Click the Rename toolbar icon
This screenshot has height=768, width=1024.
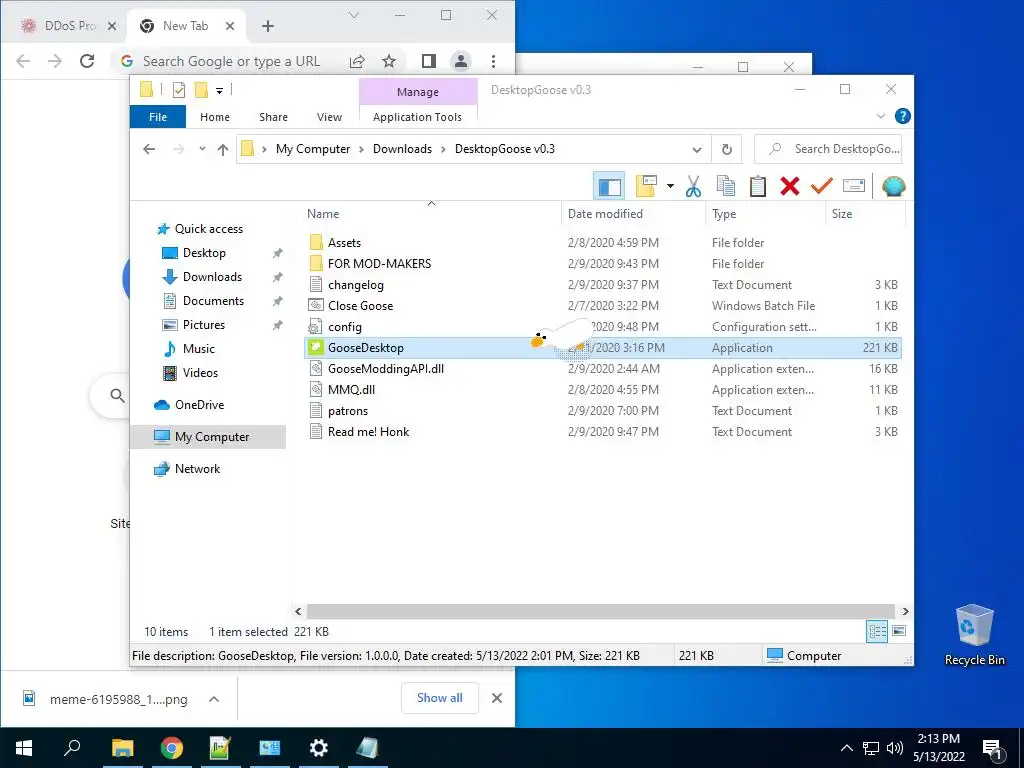(x=854, y=187)
